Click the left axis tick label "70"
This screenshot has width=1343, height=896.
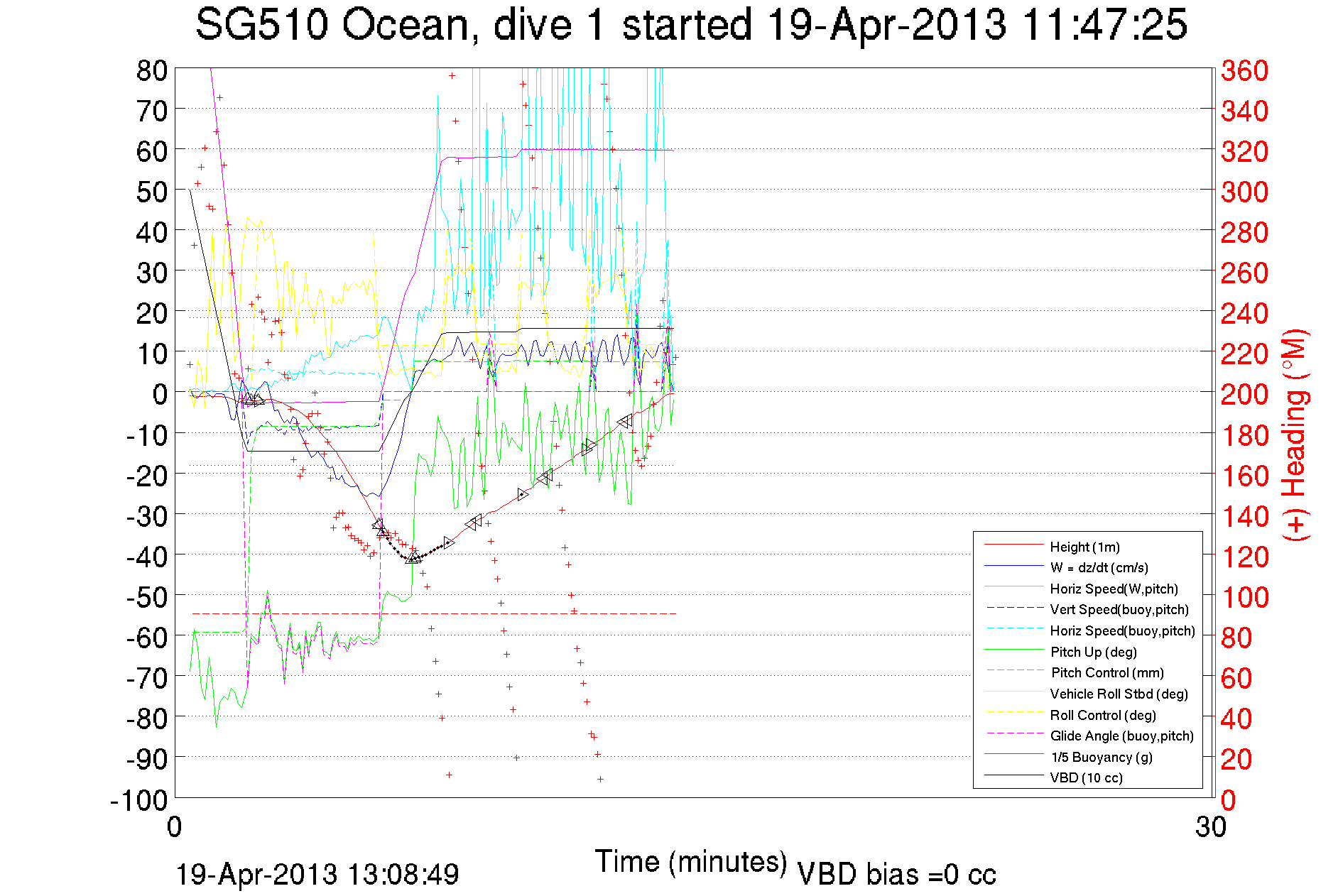click(151, 111)
